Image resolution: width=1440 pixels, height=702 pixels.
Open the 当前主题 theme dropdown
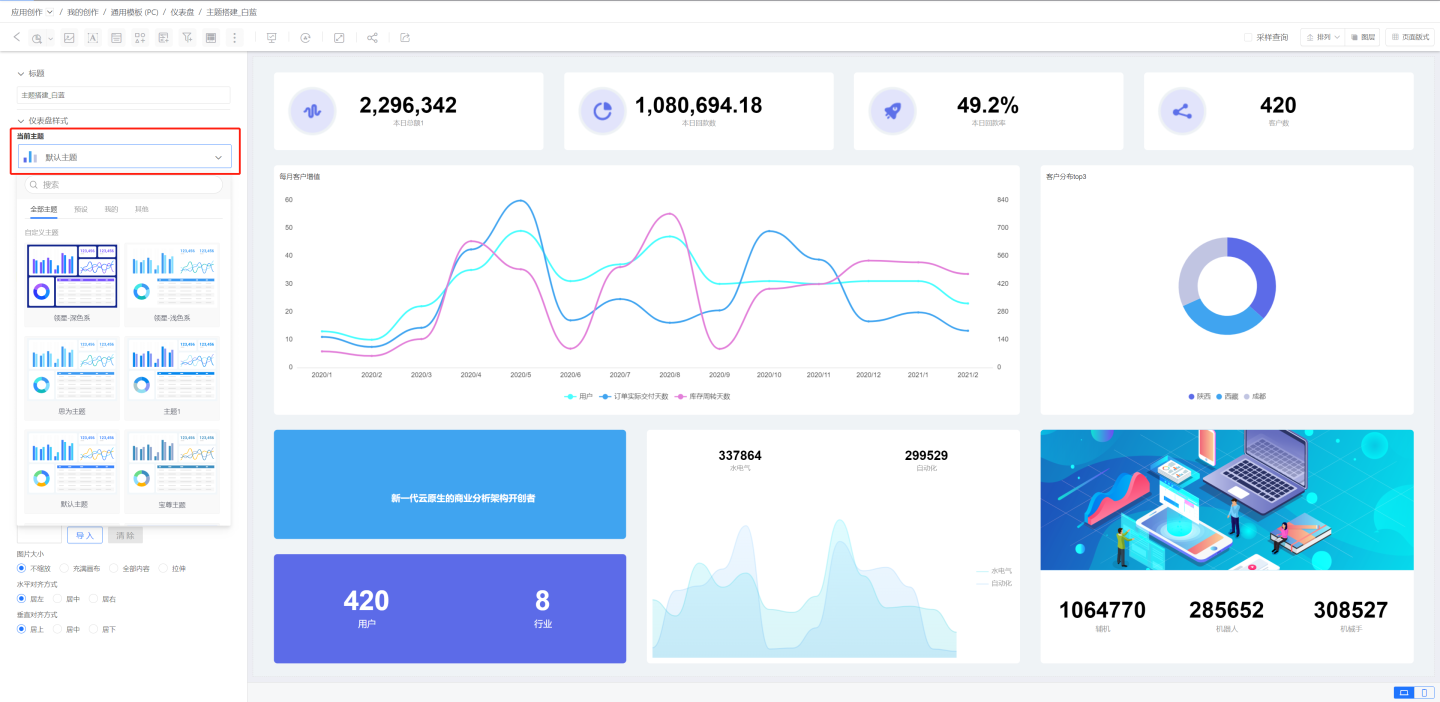[x=125, y=157]
